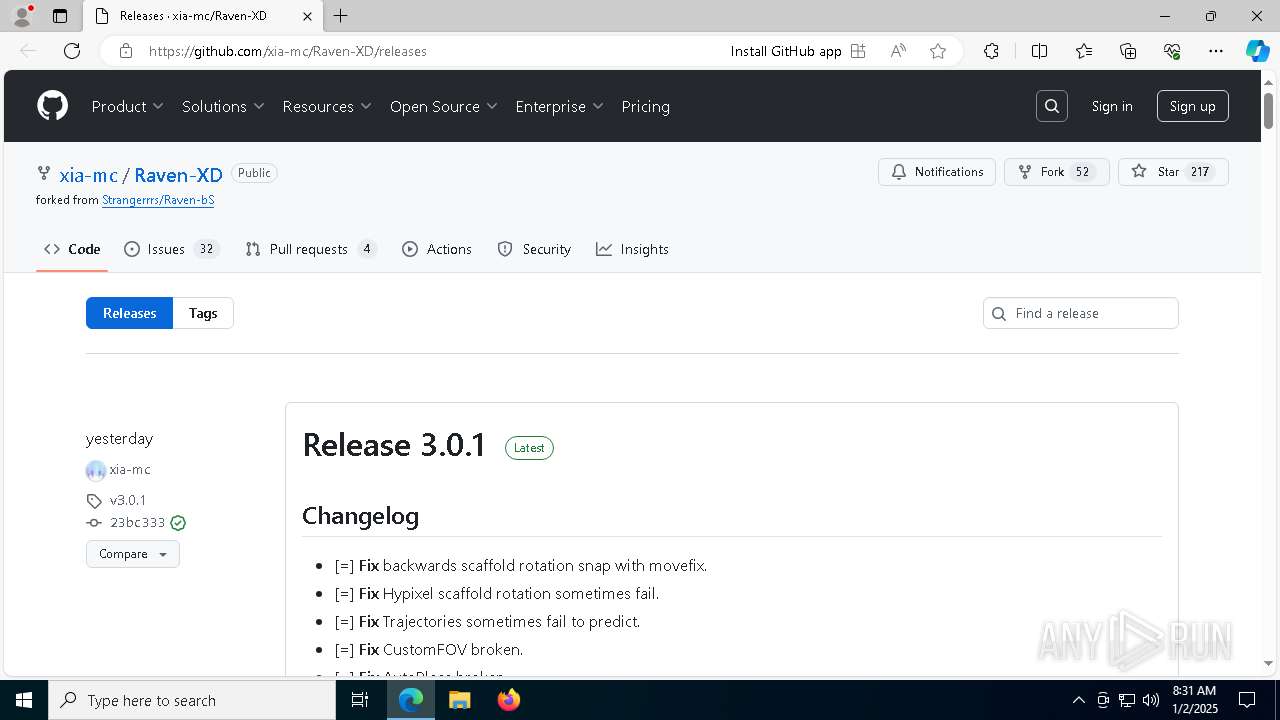Select the Releases tab button

tap(129, 313)
